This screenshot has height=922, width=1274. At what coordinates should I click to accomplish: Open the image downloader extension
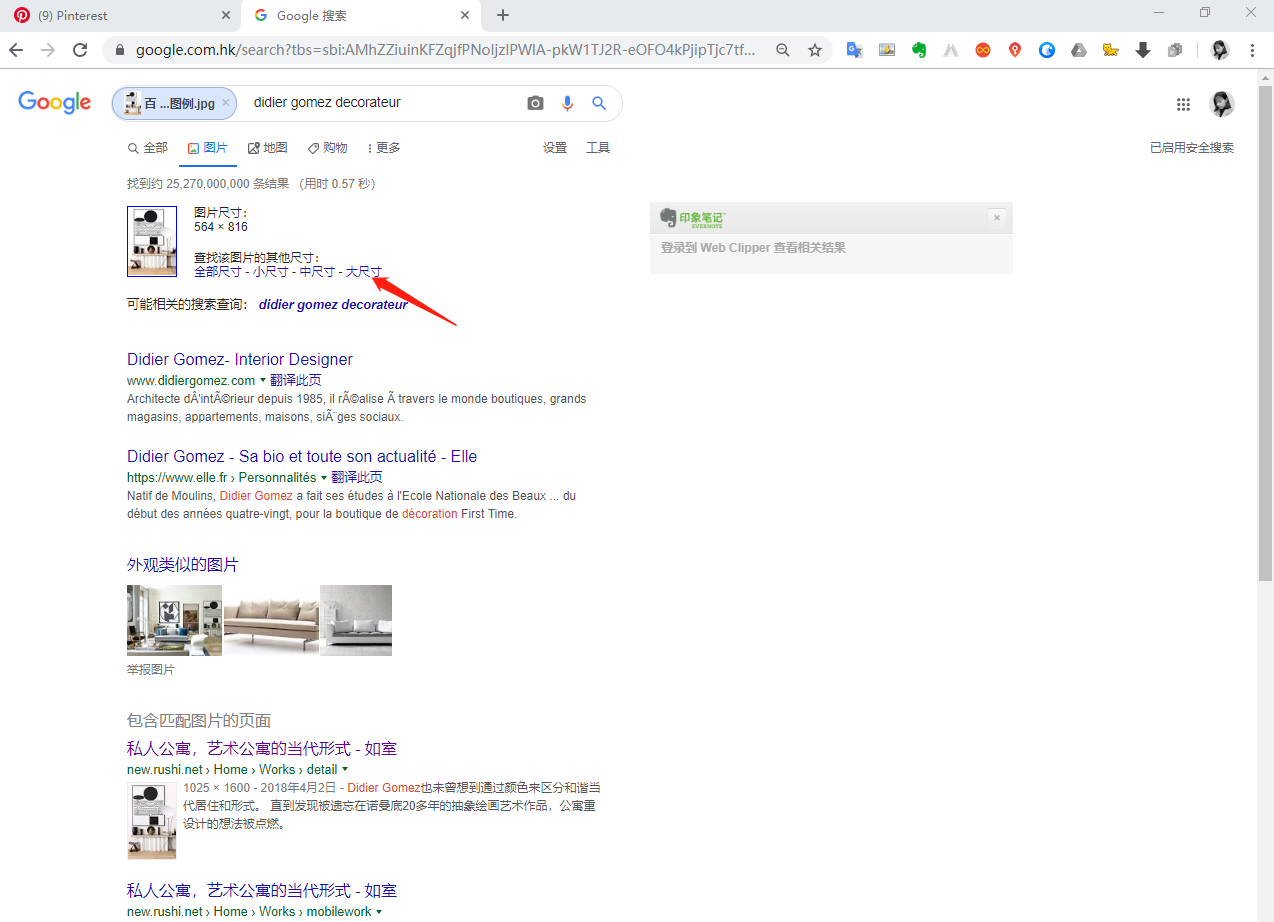point(887,50)
